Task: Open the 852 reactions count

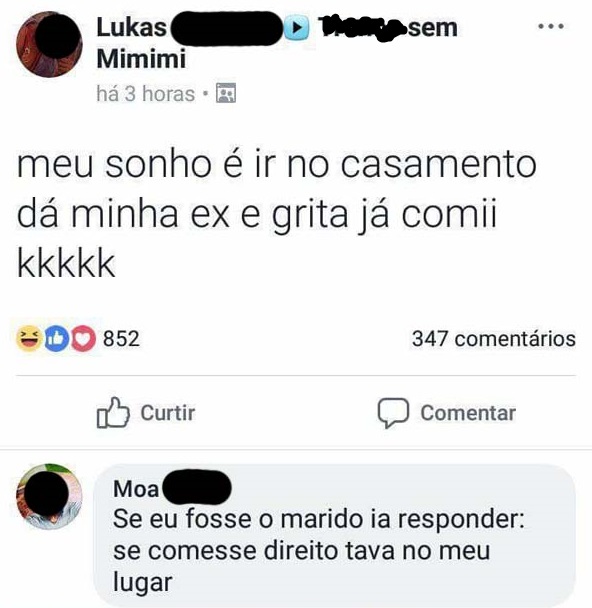Action: [x=121, y=339]
